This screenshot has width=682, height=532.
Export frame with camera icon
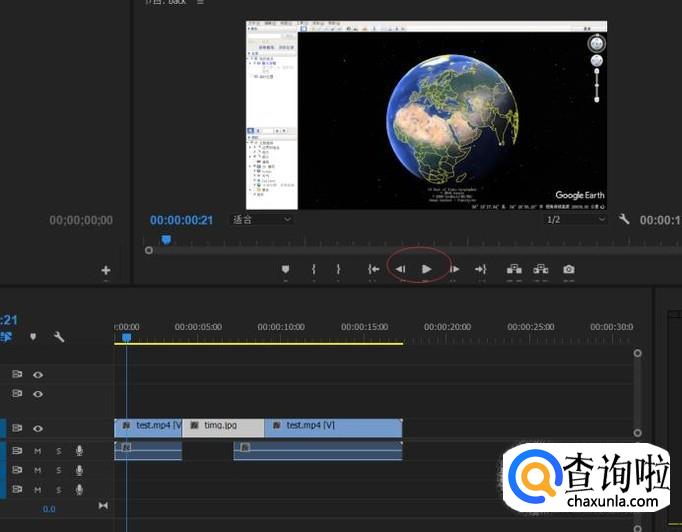tap(568, 269)
